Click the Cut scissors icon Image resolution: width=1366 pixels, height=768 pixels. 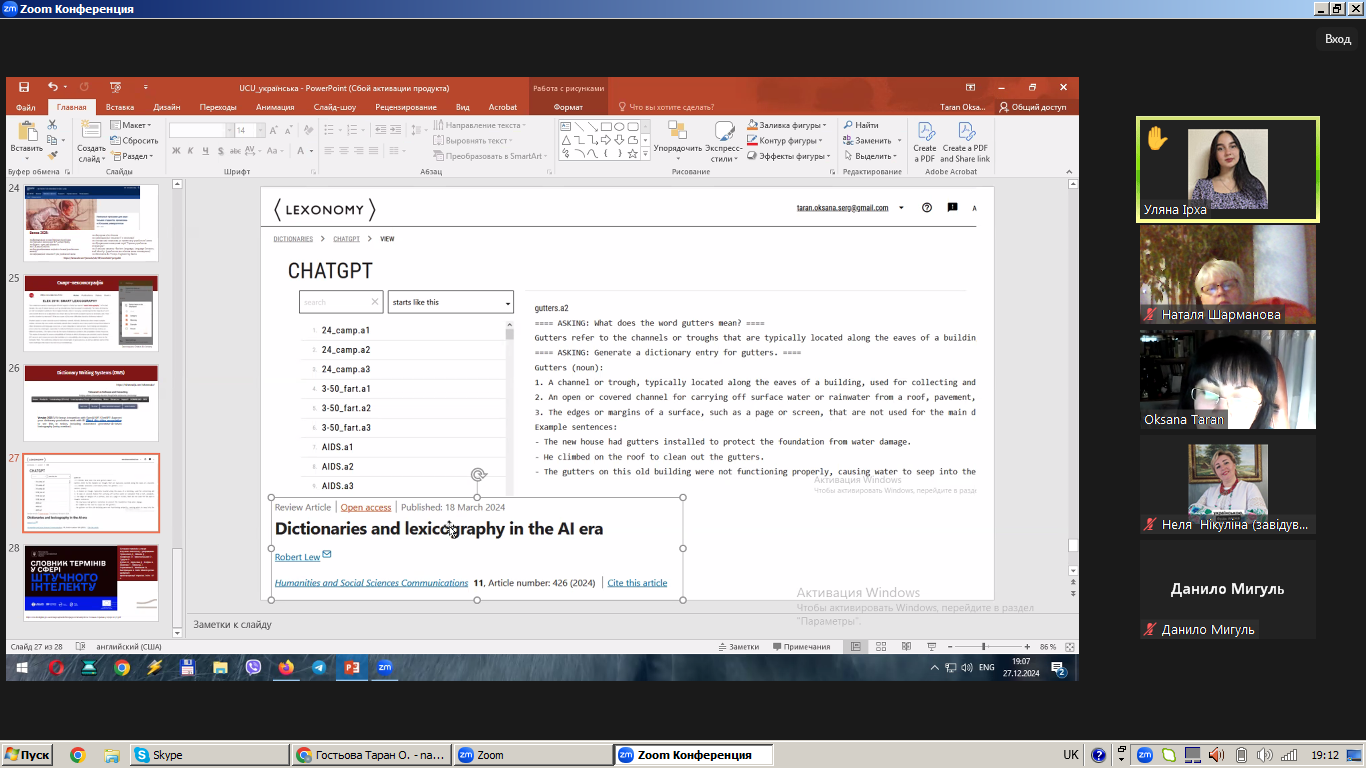click(52, 125)
